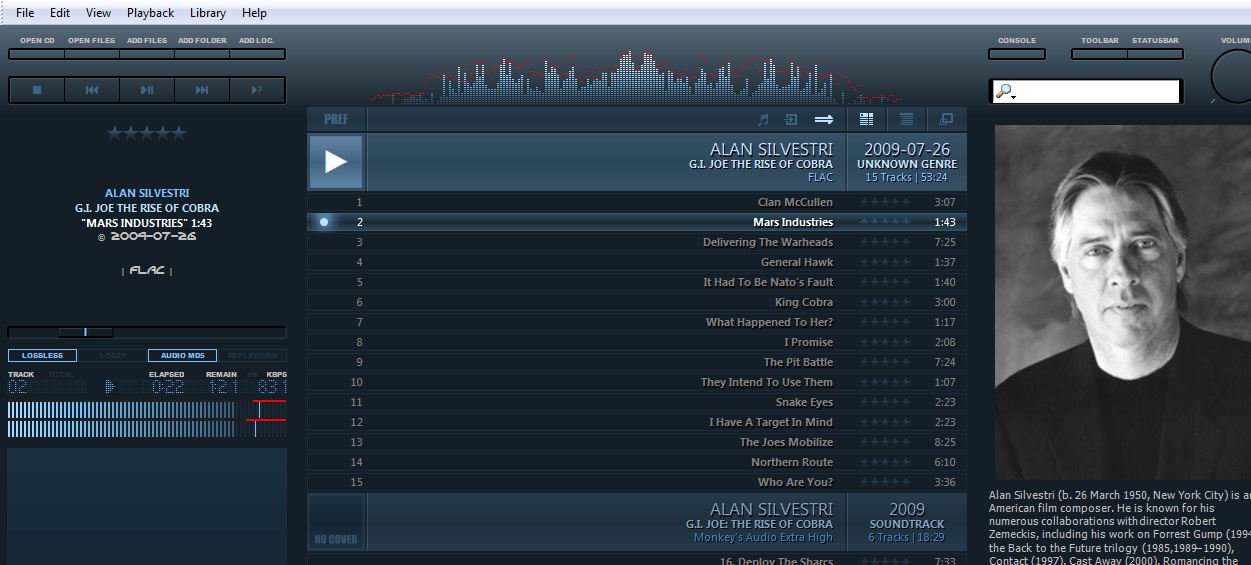Select track It Had To Be Nato's Fault

tap(637, 282)
